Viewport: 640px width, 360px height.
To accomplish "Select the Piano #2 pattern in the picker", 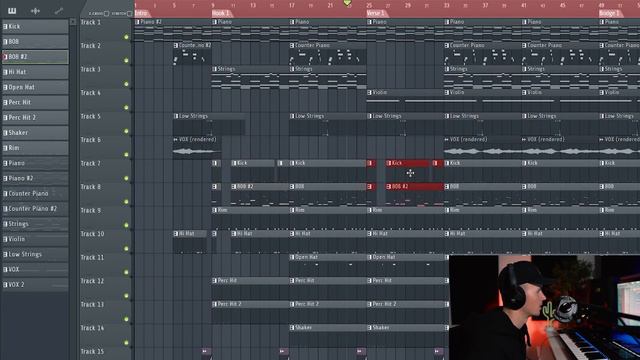I will (36, 178).
